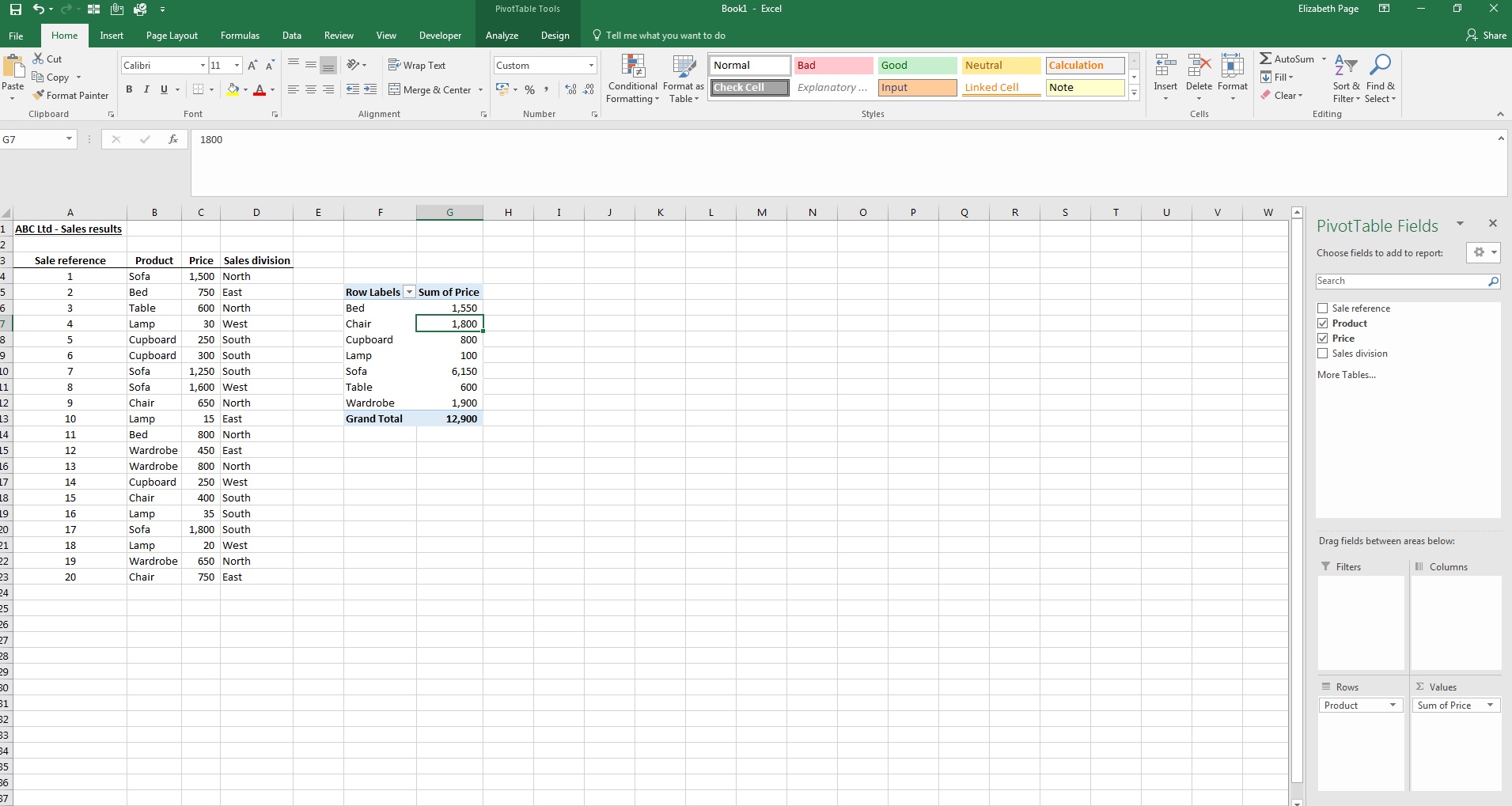This screenshot has width=1512, height=806.
Task: Click the Decrease Indent icon
Action: tap(353, 89)
